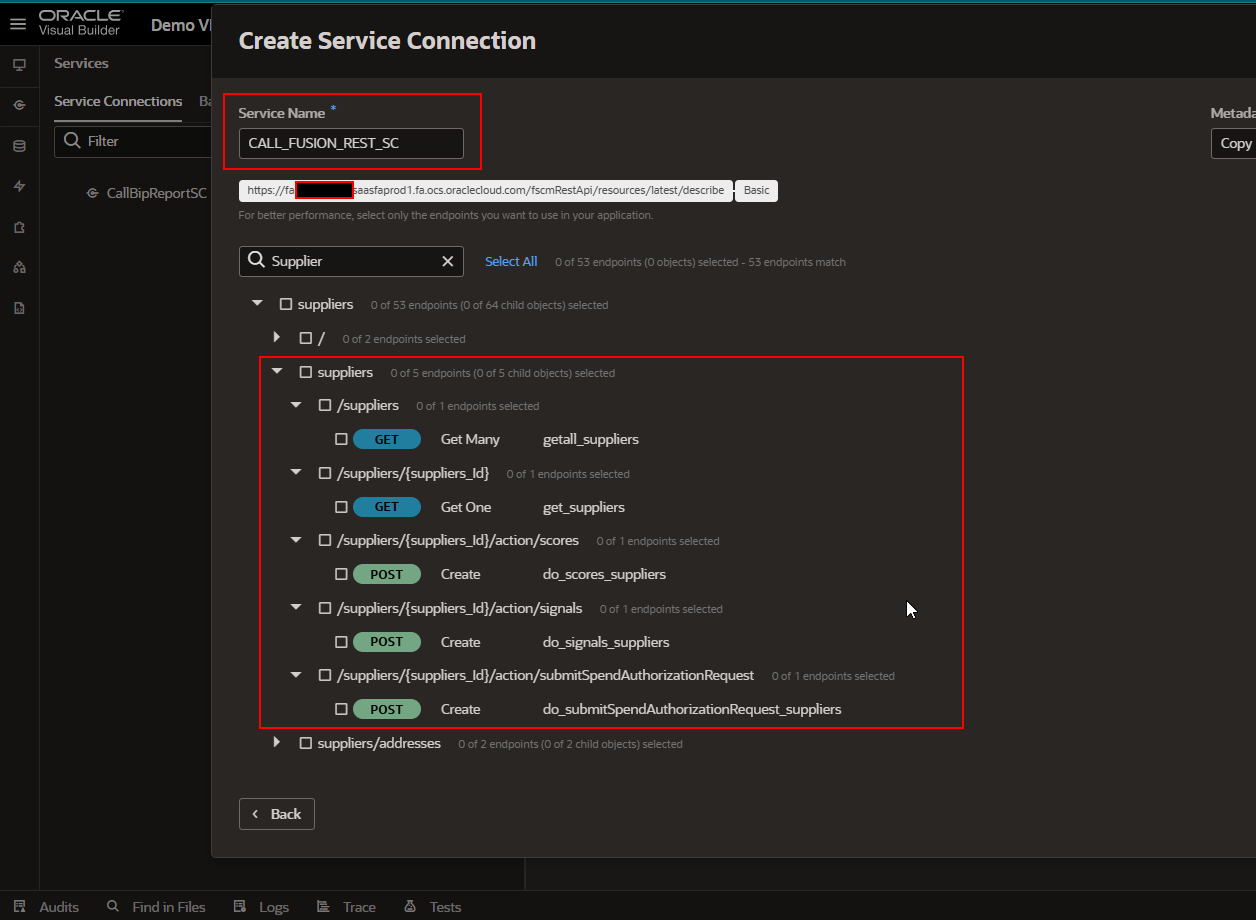This screenshot has height=920, width=1256.
Task: Open Processes lightning icon in sidebar
Action: [19, 186]
